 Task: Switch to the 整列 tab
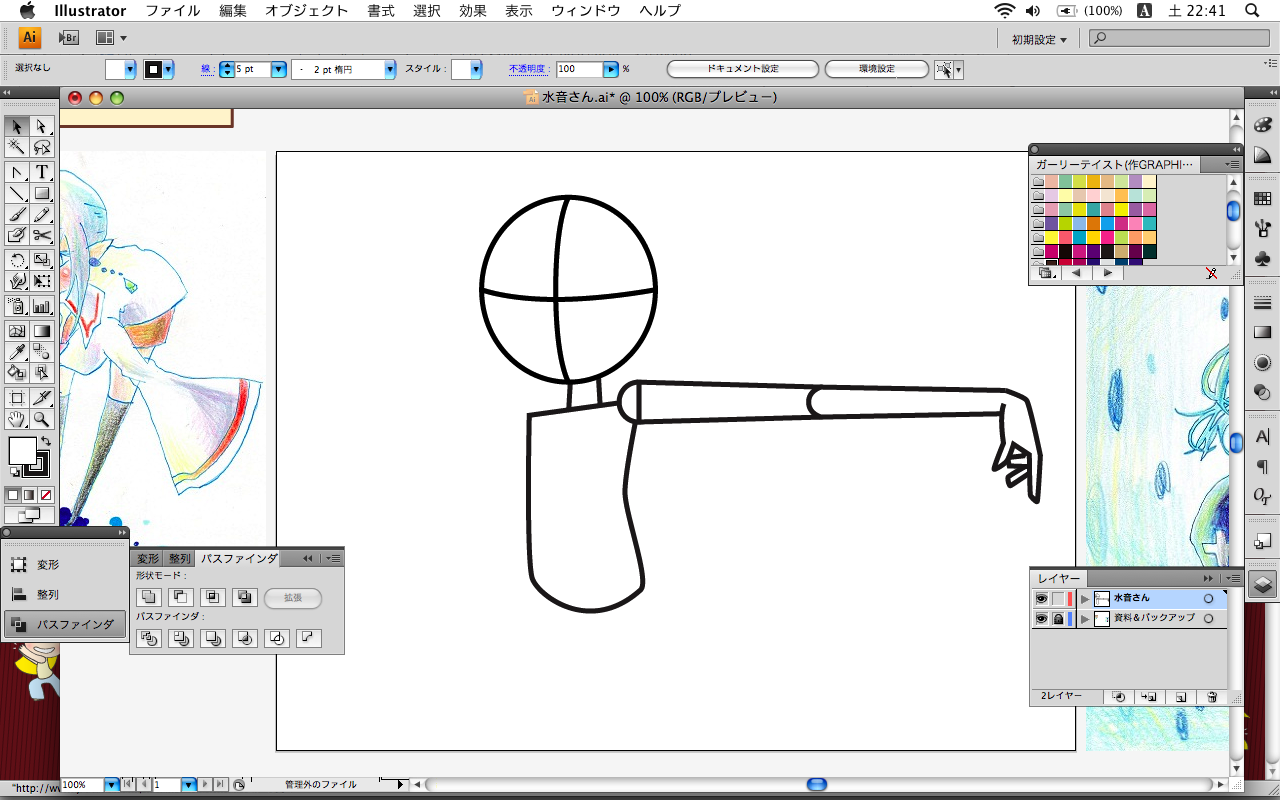[x=179, y=558]
